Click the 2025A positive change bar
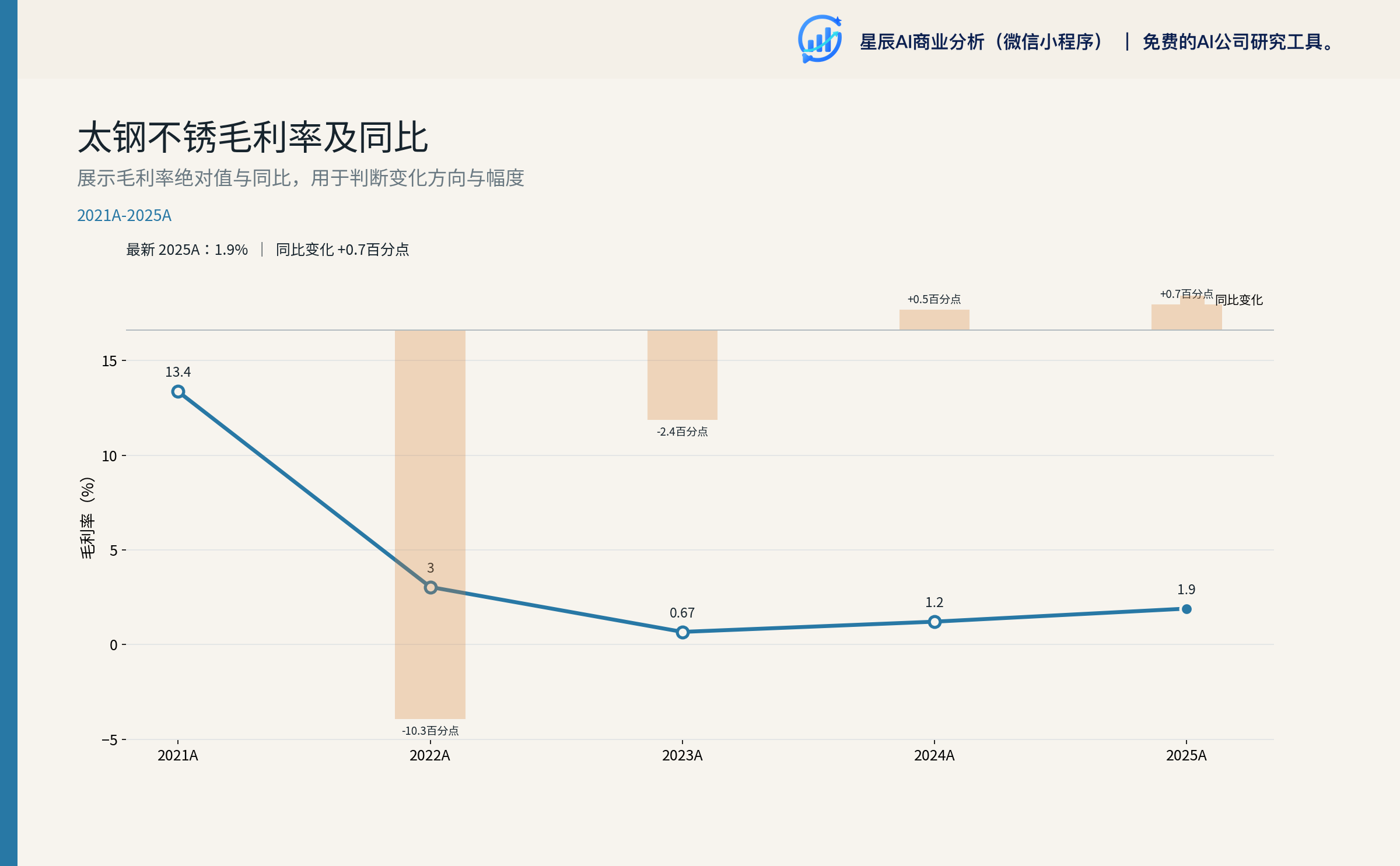 point(1186,317)
